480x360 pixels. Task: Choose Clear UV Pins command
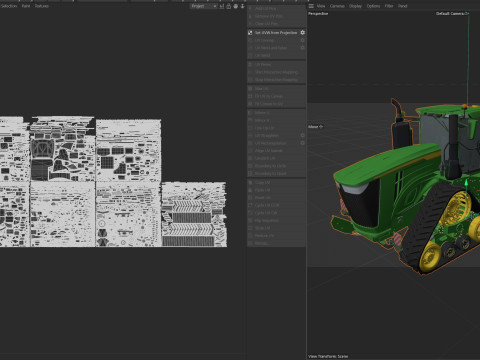click(x=276, y=24)
